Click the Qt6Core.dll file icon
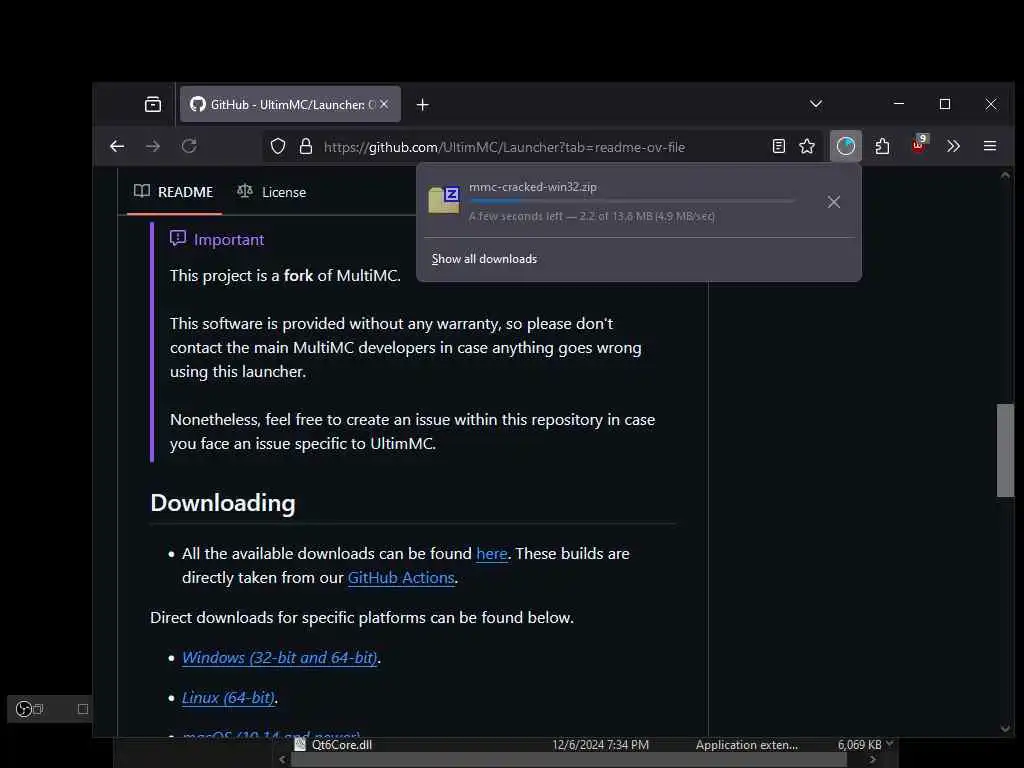The width and height of the screenshot is (1024, 768). click(300, 744)
